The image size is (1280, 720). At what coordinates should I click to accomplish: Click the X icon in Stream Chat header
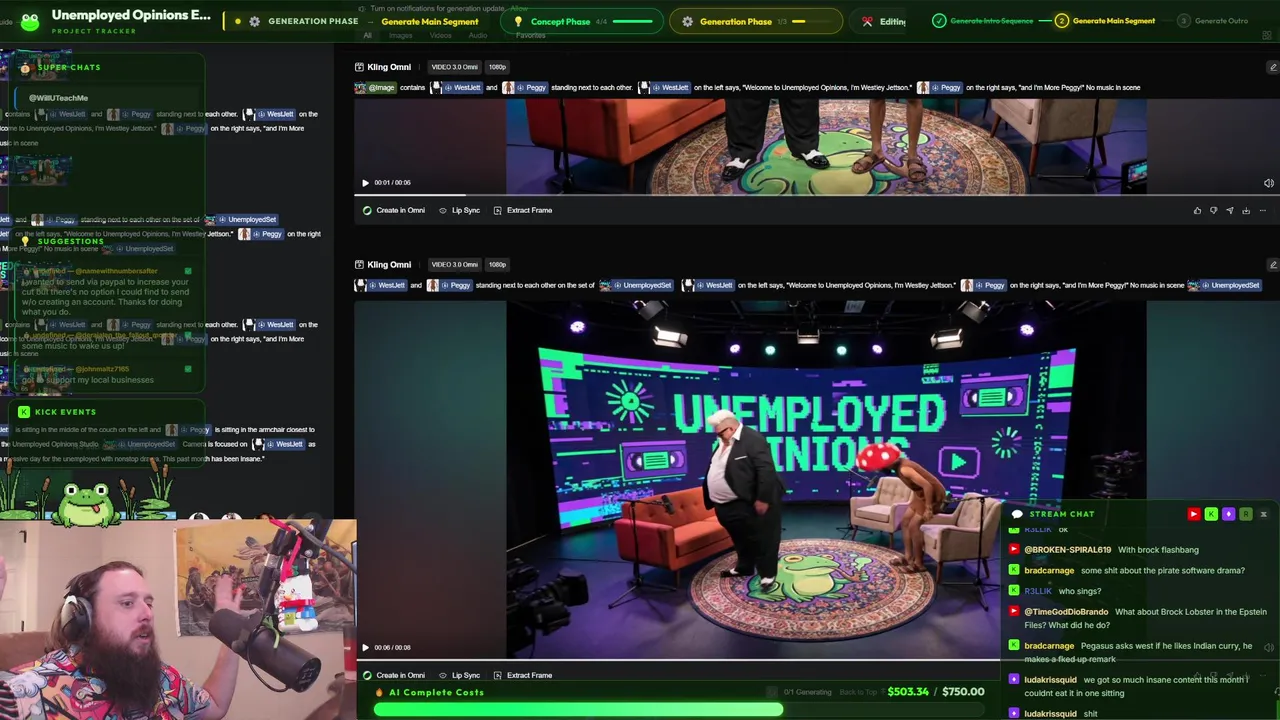[1263, 514]
